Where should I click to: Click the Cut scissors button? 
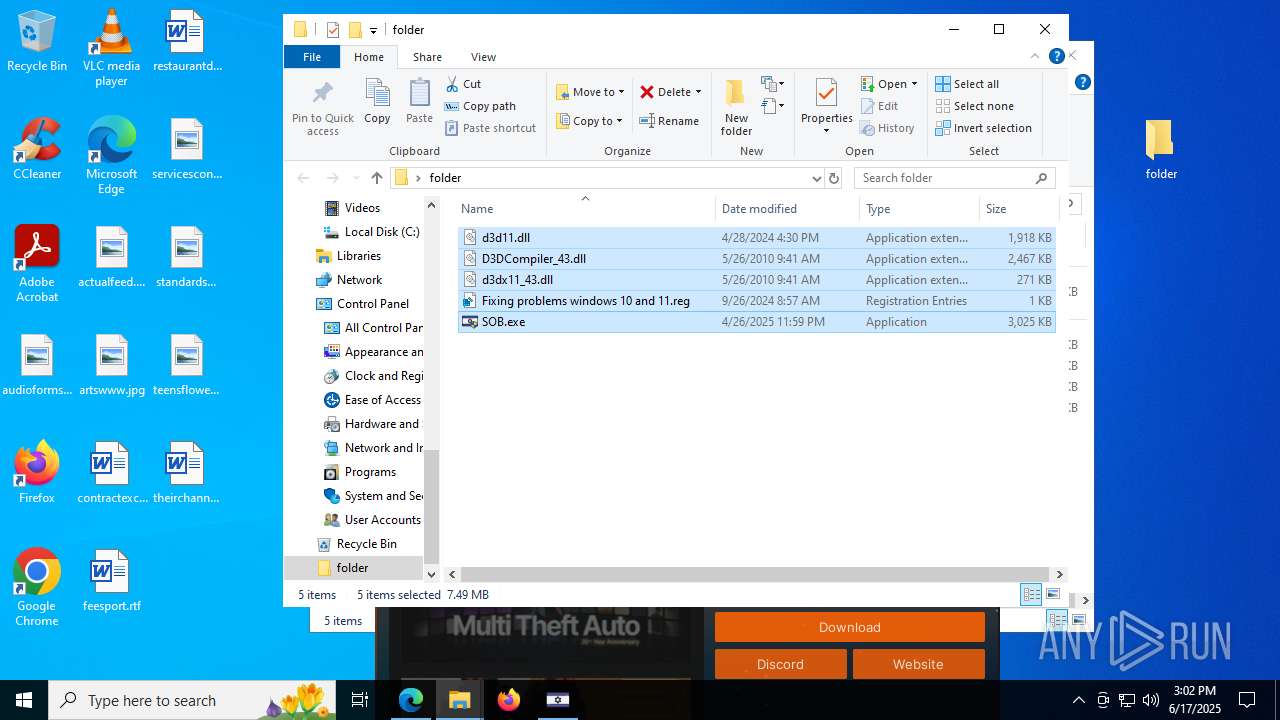[x=463, y=84]
